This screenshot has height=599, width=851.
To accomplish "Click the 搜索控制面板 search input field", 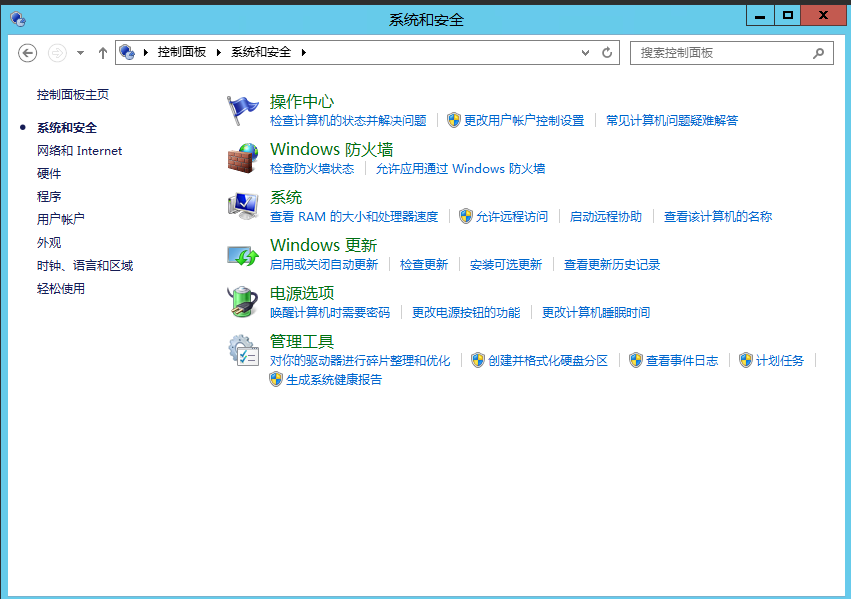I will pos(720,53).
